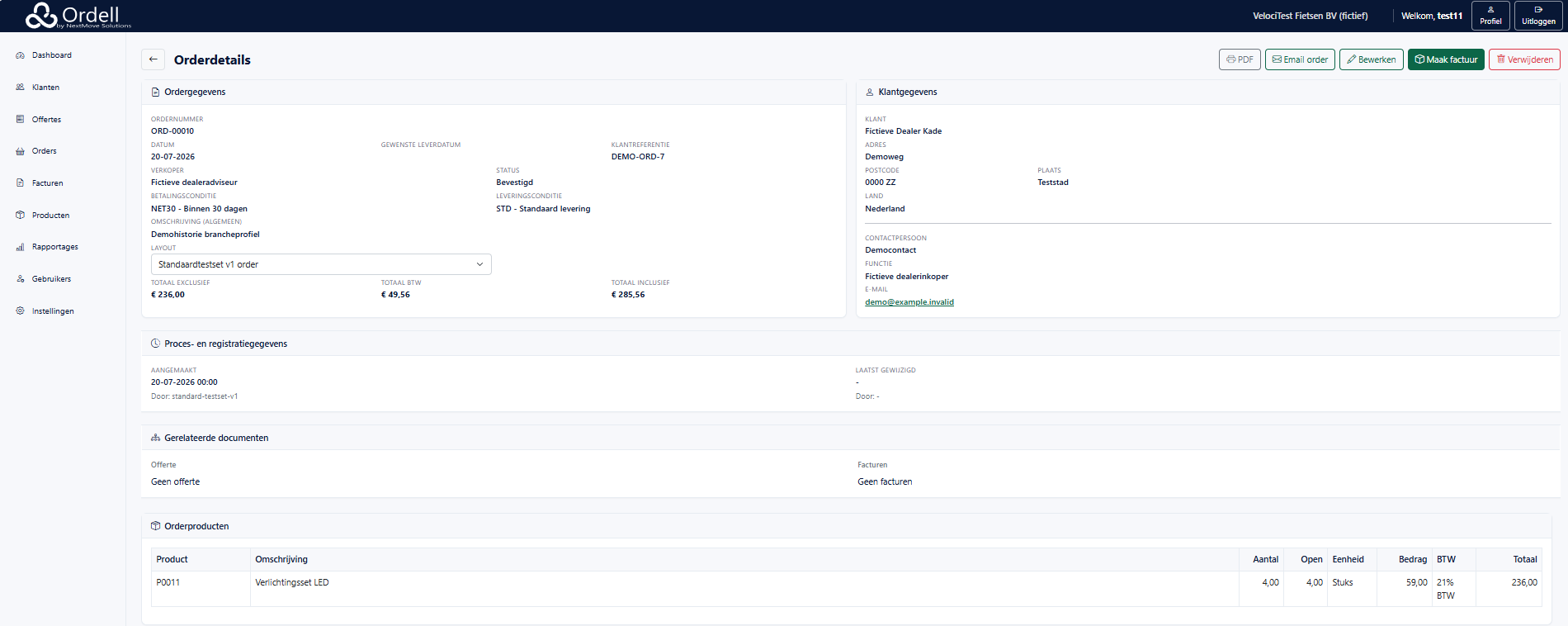This screenshot has height=626, width=1568.
Task: Click the Orderproducten box icon
Action: pyautogui.click(x=155, y=526)
